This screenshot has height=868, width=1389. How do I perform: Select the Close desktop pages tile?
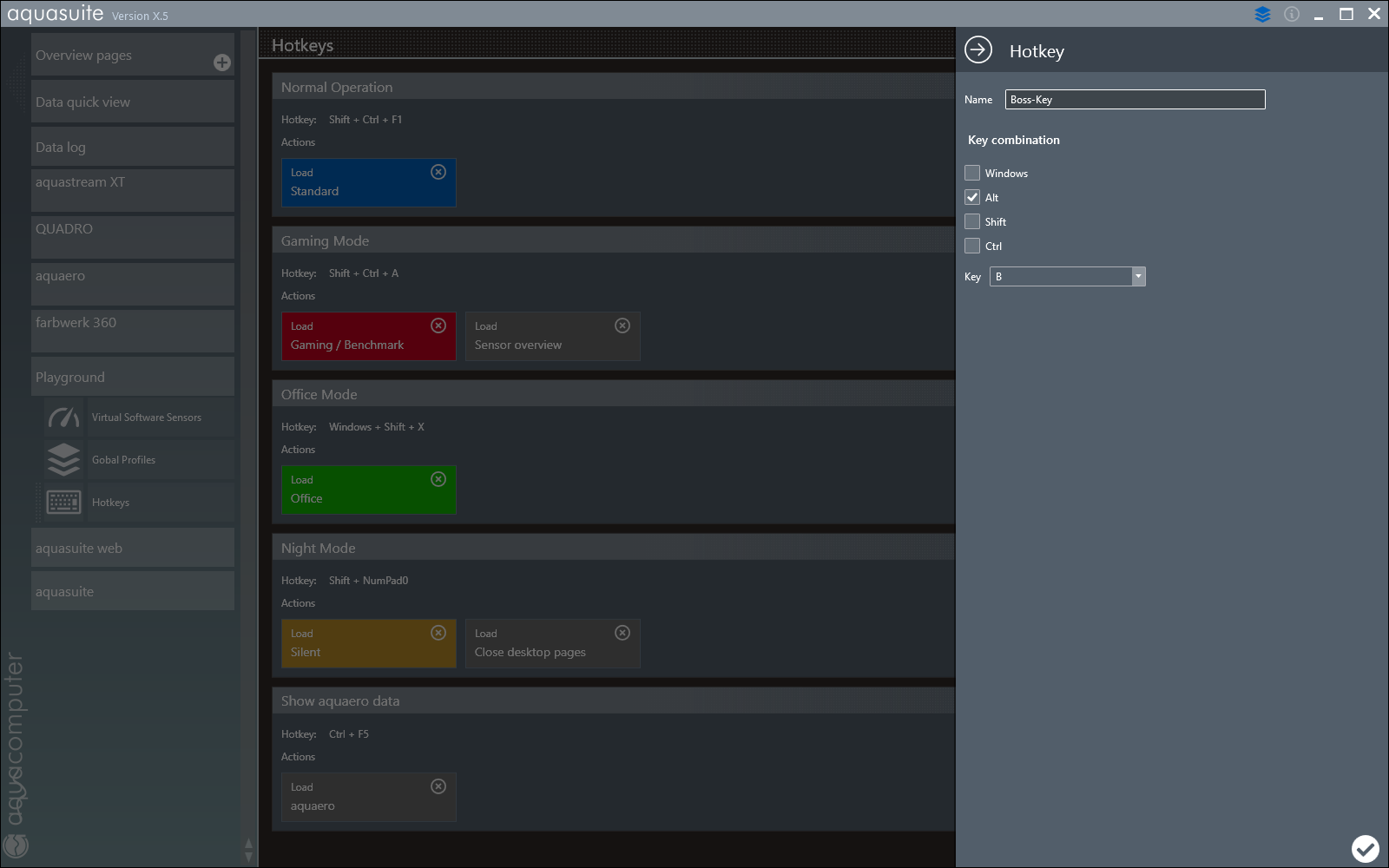[552, 643]
